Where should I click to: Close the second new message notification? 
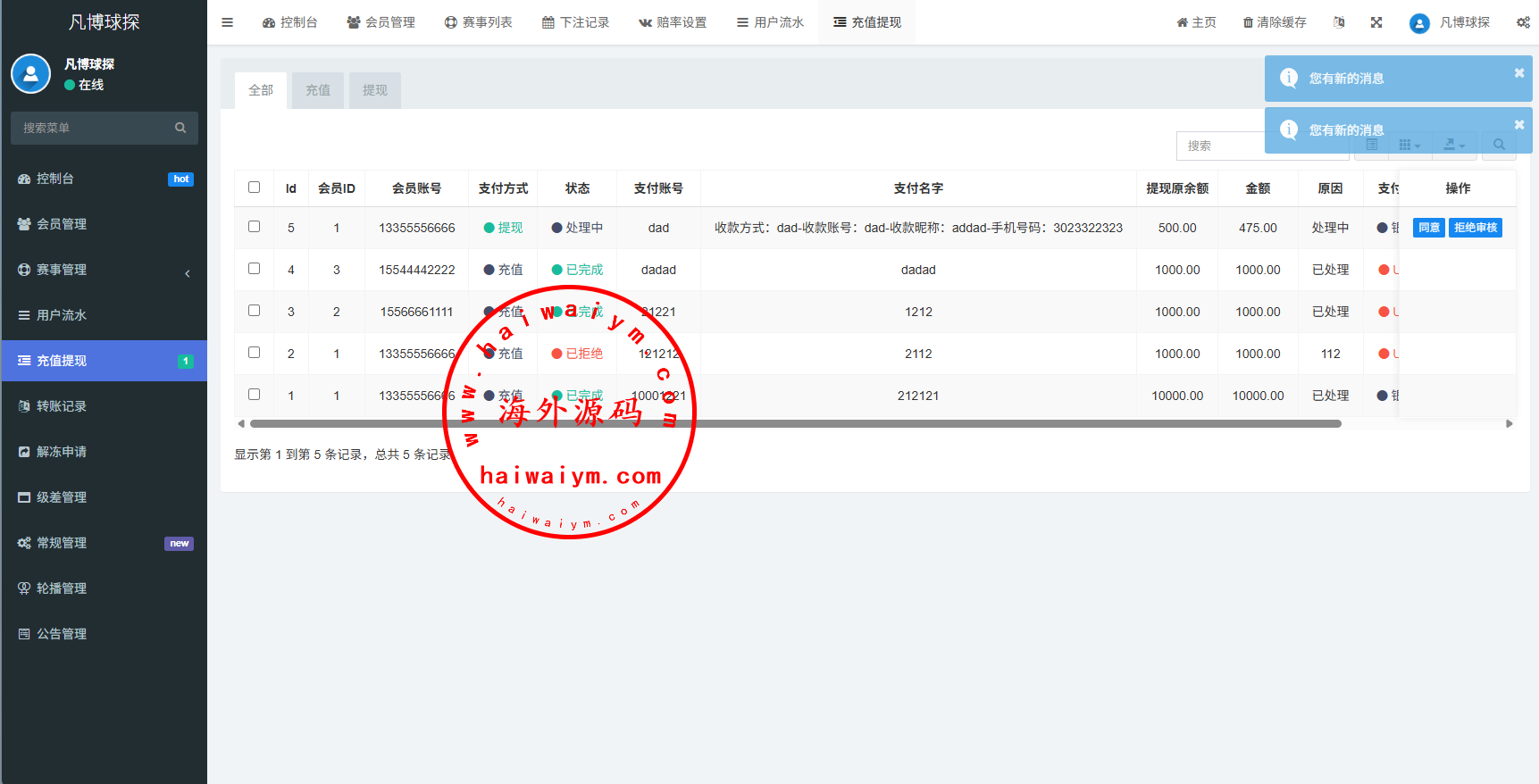1518,125
